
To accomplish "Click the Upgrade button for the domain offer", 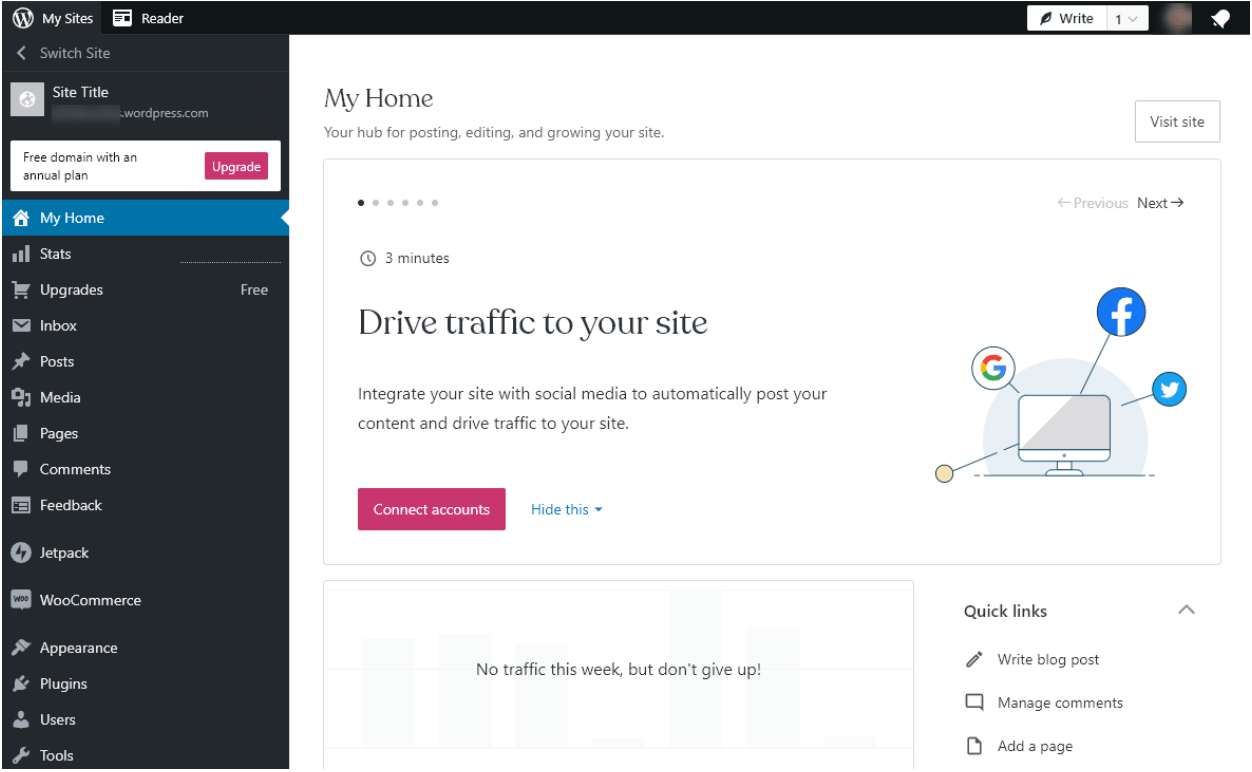I will point(236,166).
